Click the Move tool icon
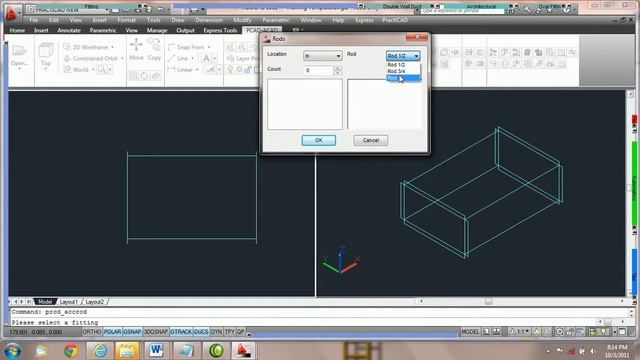640x360 pixels. click(136, 44)
